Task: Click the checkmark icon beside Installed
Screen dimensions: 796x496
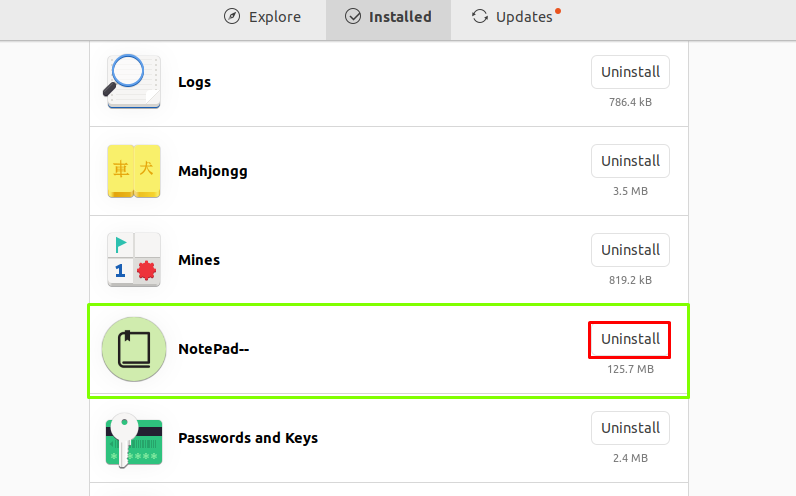Action: (x=353, y=16)
